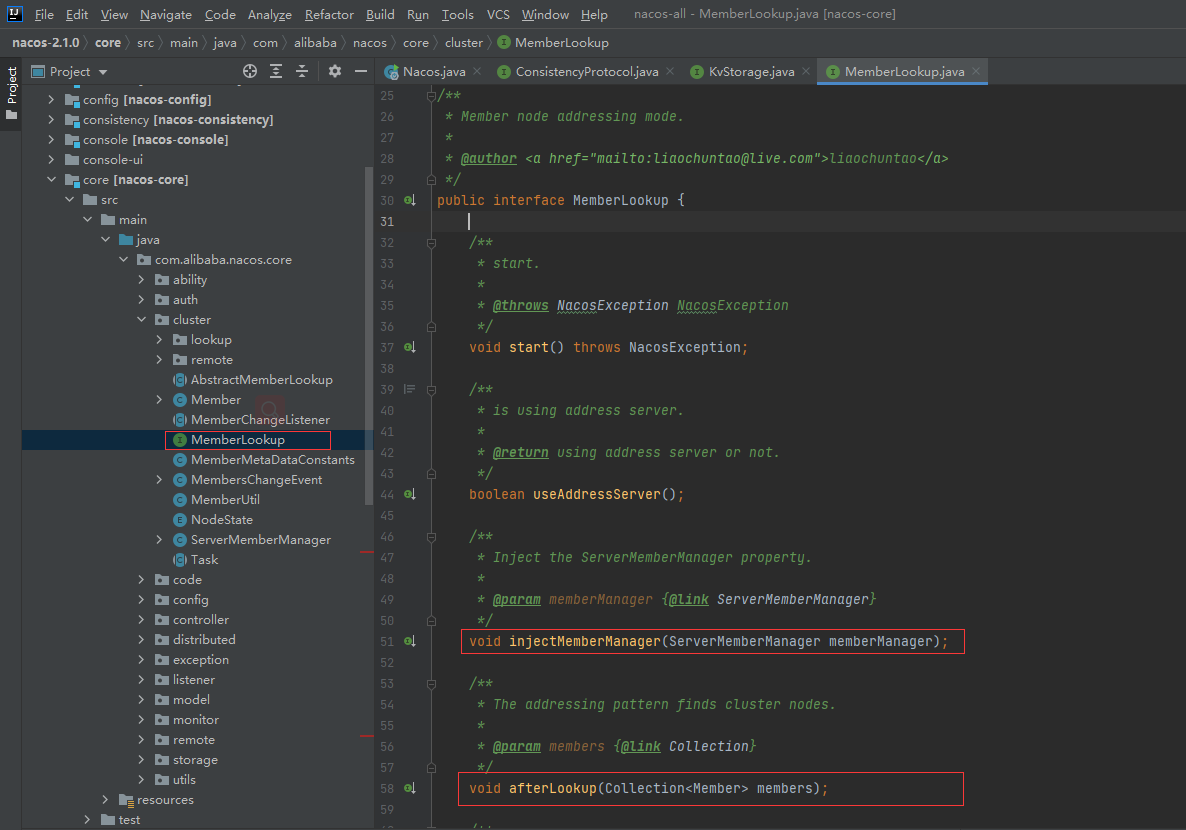Open the File menu
The height and width of the screenshot is (830, 1186).
tap(44, 14)
